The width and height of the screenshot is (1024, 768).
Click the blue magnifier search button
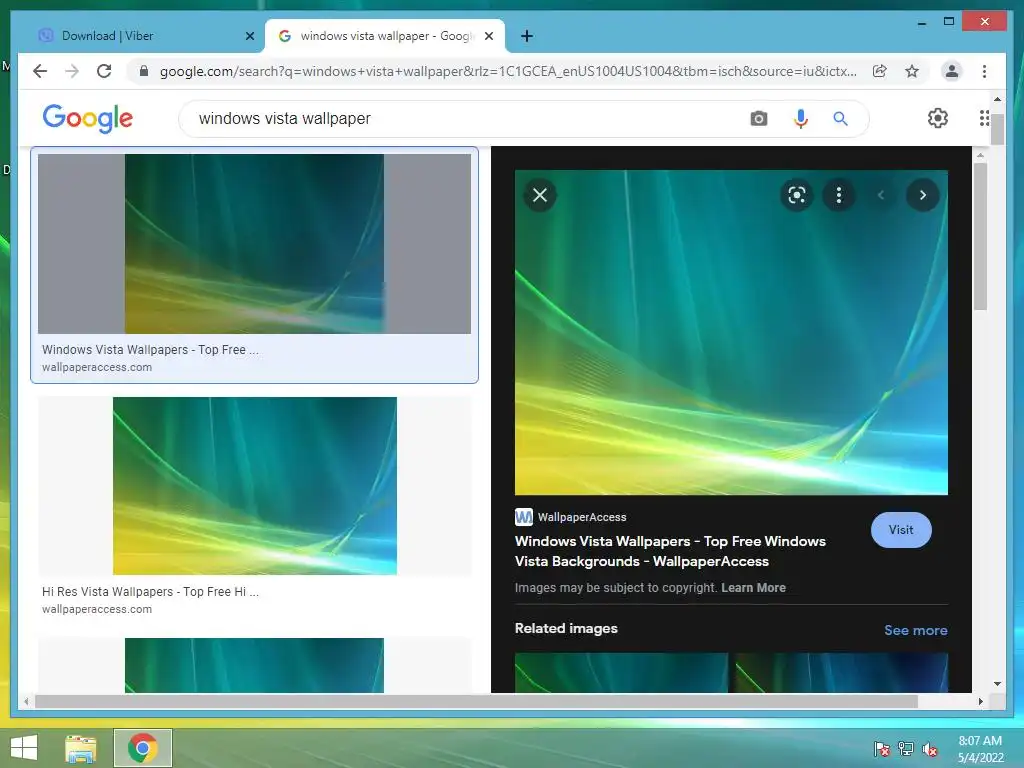coord(840,118)
